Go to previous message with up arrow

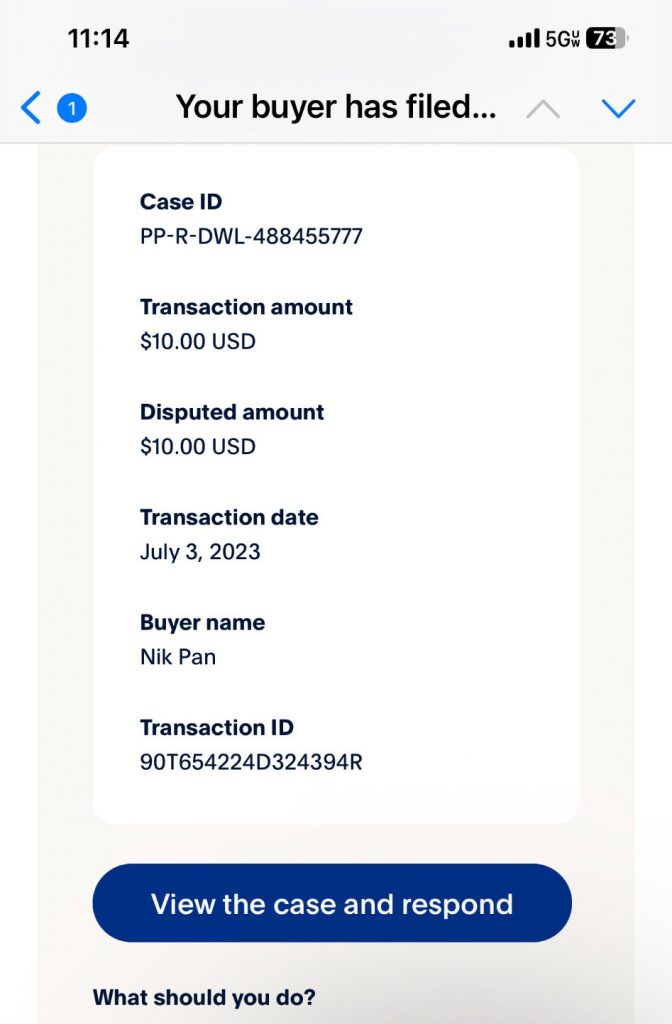click(543, 109)
